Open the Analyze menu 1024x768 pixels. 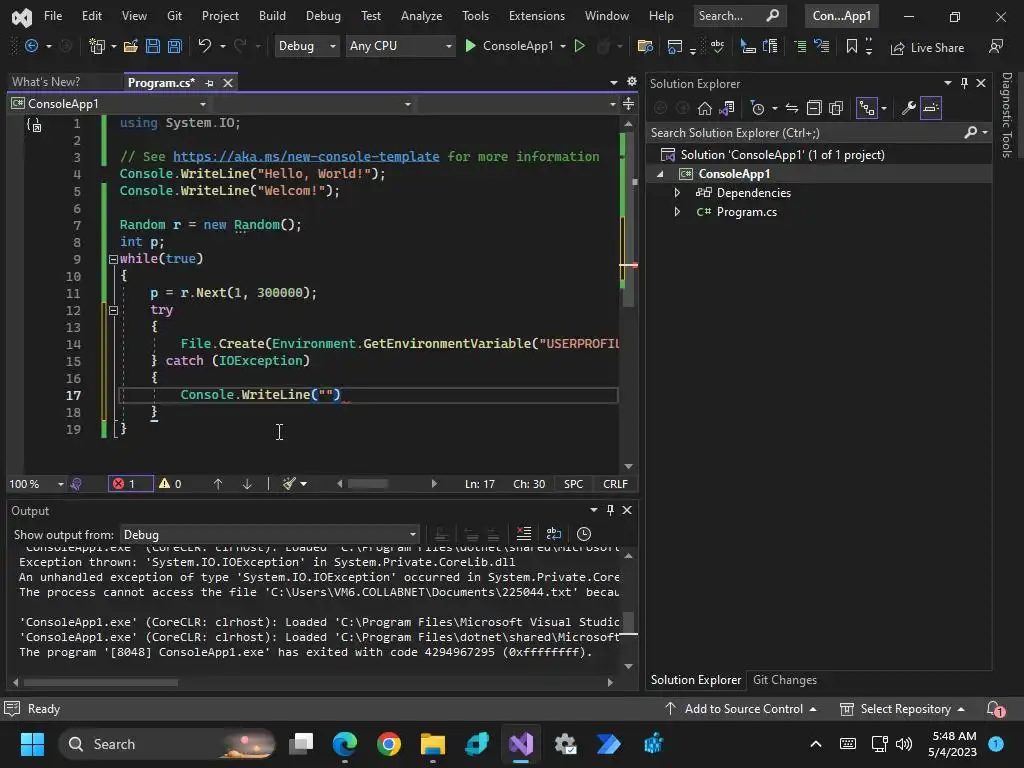[421, 16]
